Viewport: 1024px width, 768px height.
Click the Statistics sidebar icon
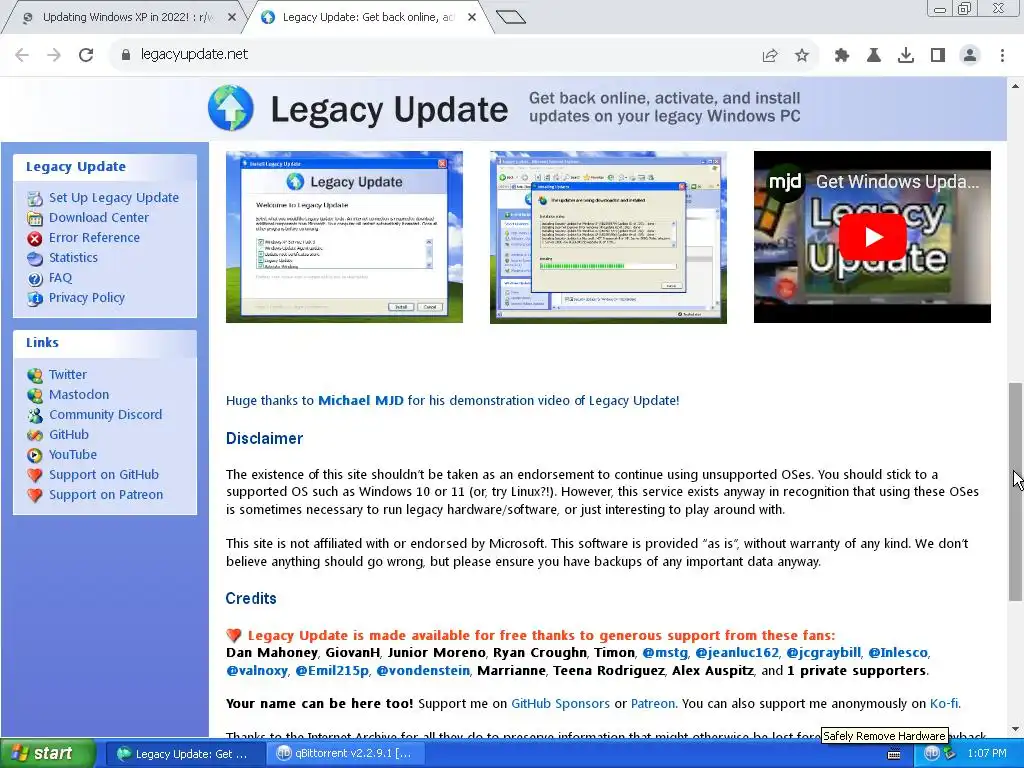(x=35, y=259)
